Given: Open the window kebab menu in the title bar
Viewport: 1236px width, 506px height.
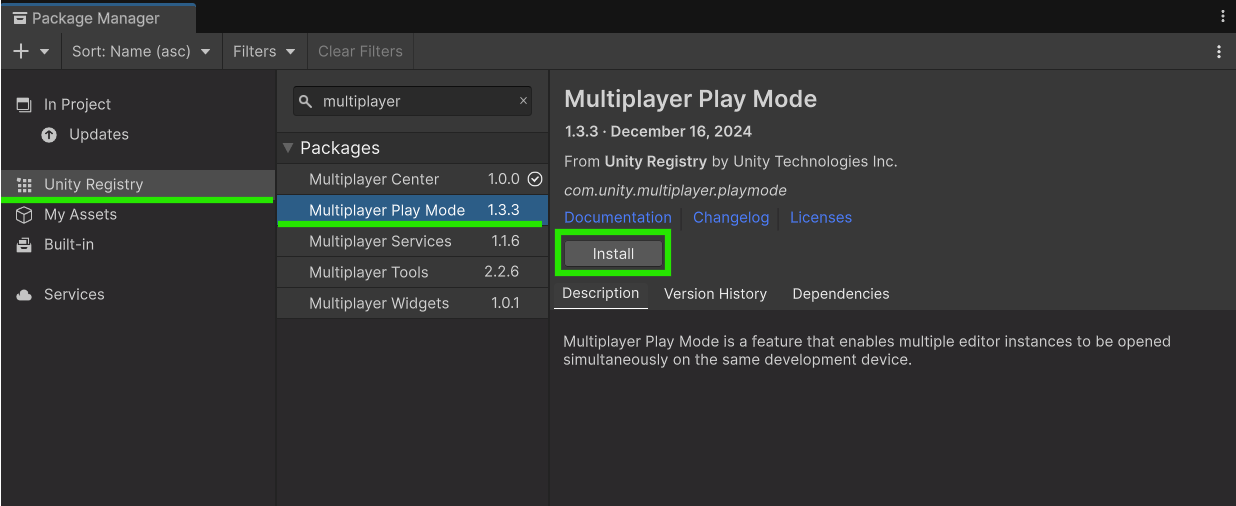Looking at the screenshot, I should click(x=1222, y=17).
